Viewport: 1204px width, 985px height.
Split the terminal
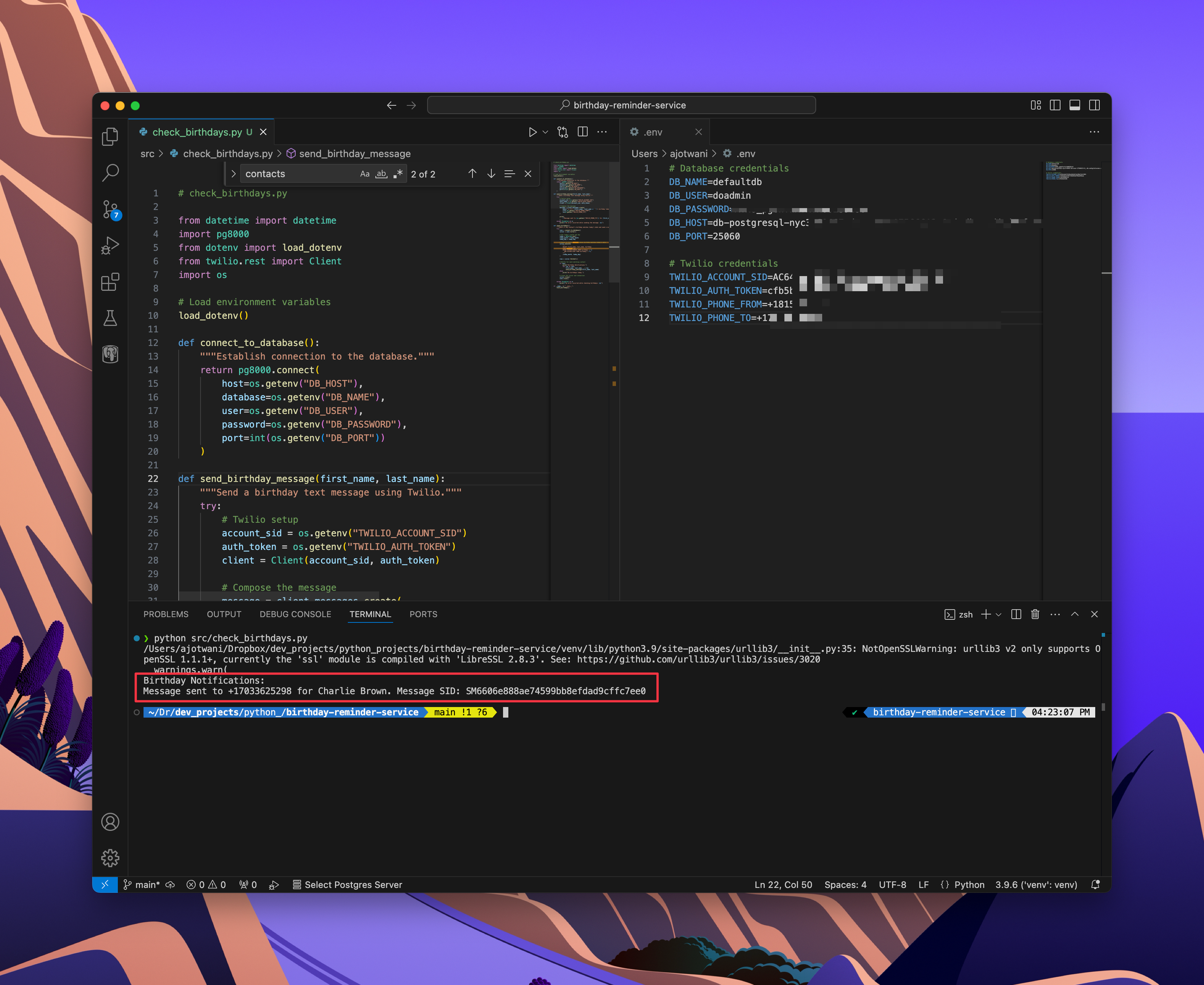coord(1016,614)
